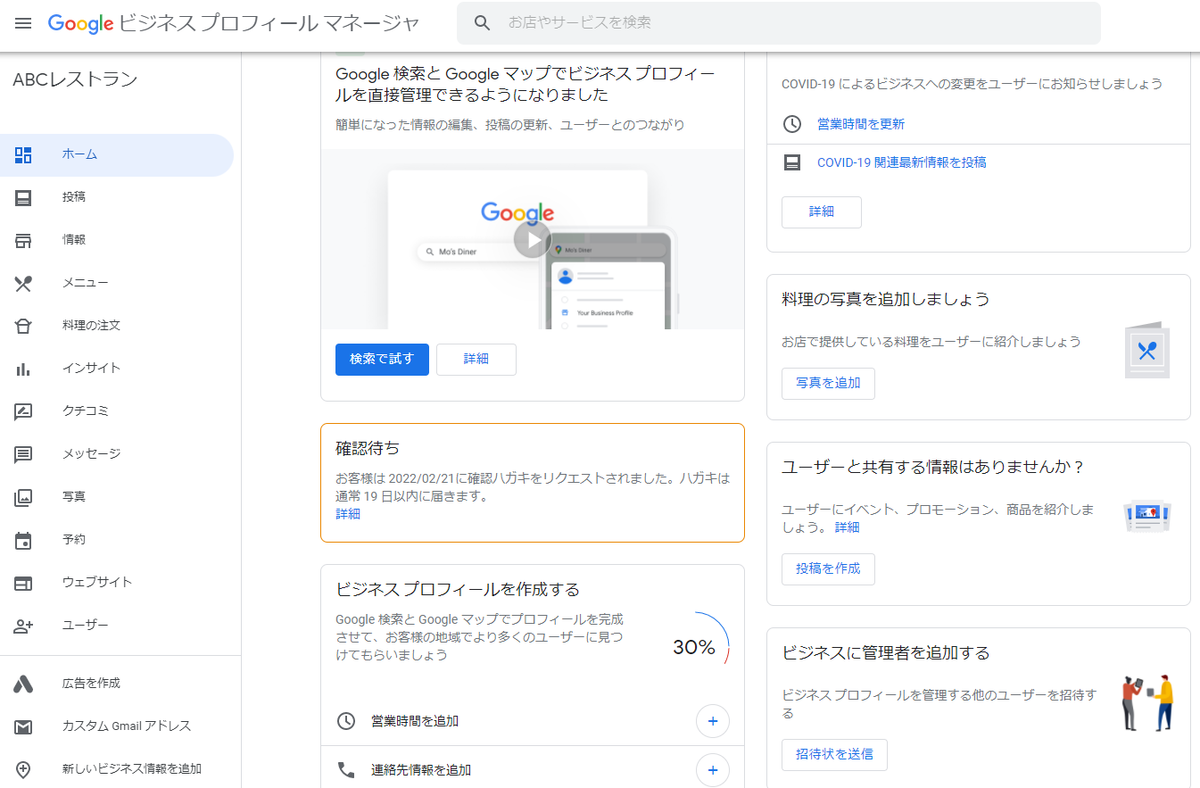Click the clock icon beside 営業時間を更新
Screen dimensions: 1200x788
(792, 124)
